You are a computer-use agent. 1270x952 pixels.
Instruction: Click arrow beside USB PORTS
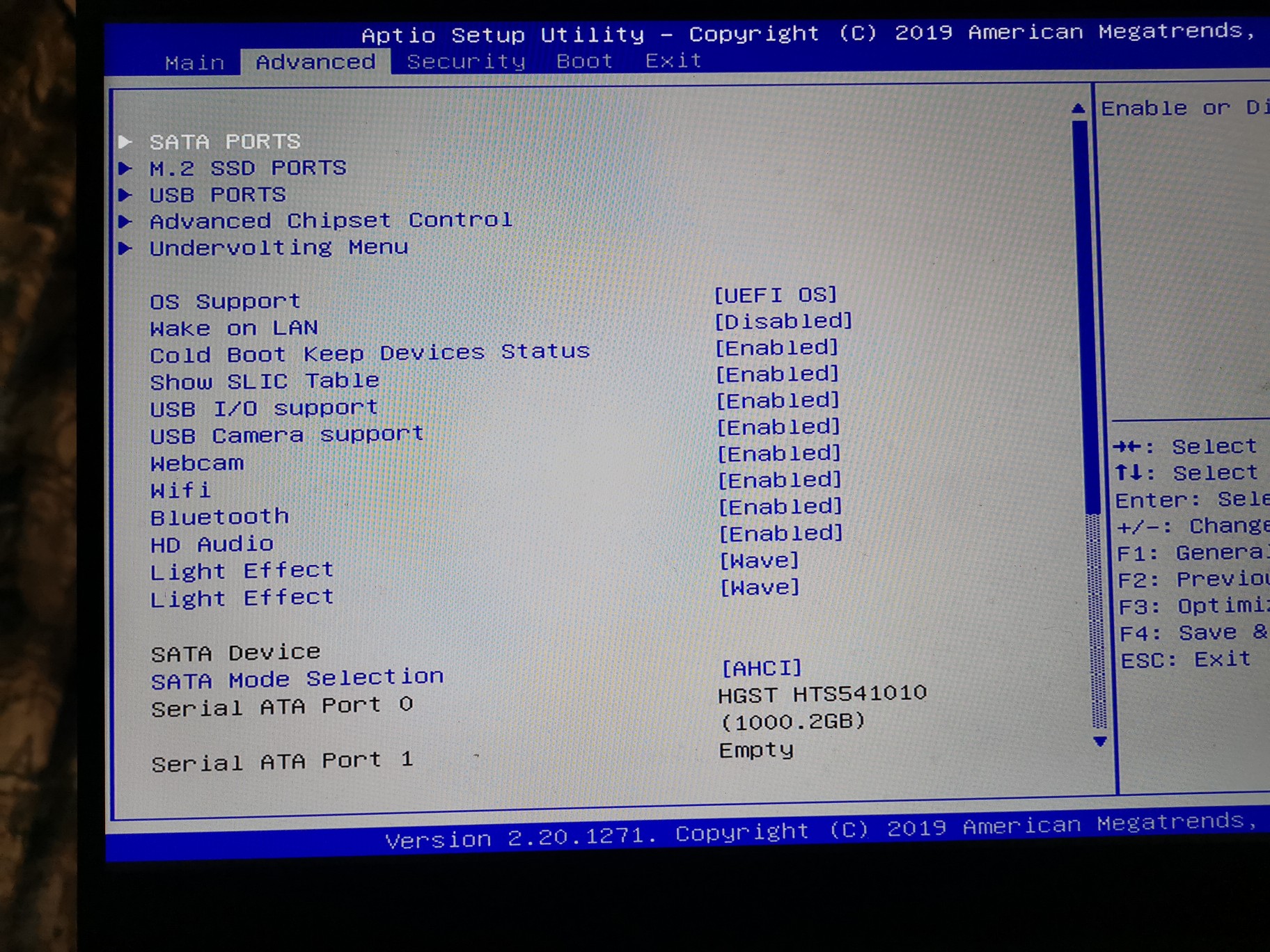tap(125, 195)
